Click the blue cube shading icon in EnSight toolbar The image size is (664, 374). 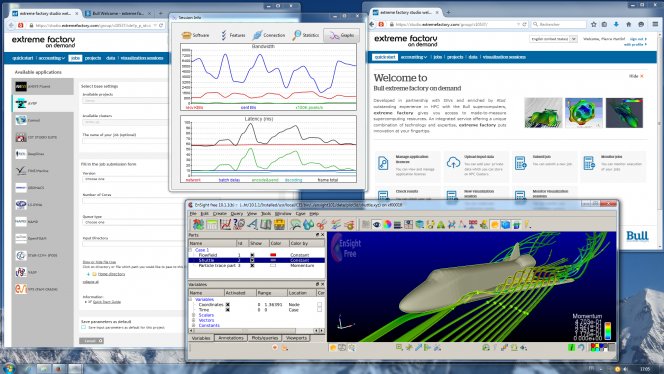pyautogui.click(x=505, y=225)
